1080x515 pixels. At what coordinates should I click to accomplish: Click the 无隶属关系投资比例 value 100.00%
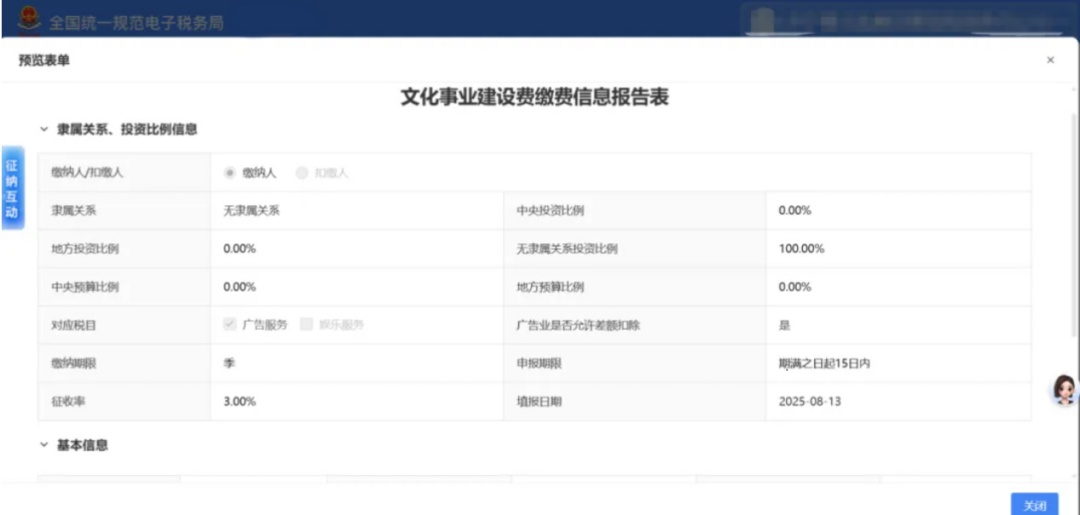tap(801, 249)
